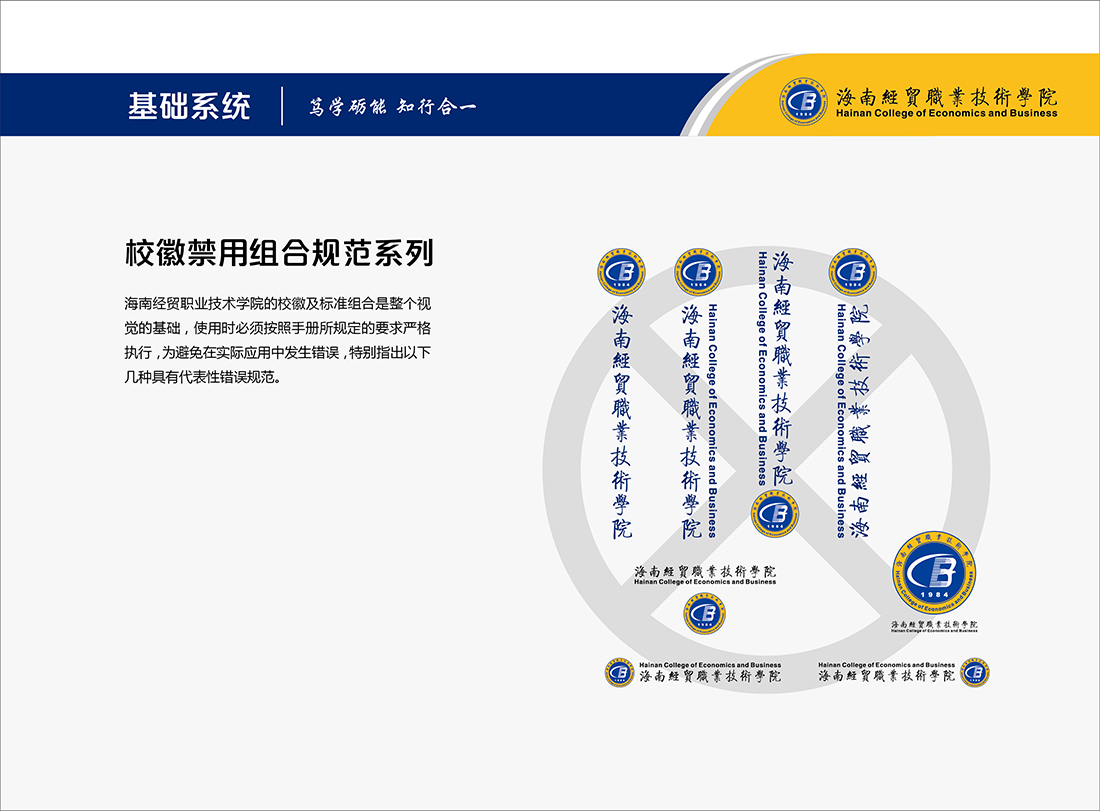Click emblem above the leftmost vertical calligraphy name

(620, 272)
